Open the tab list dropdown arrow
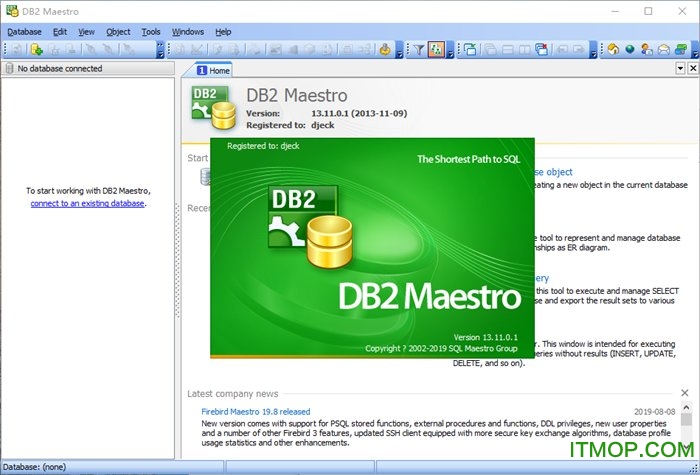Image resolution: width=700 pixels, height=475 pixels. pyautogui.click(x=680, y=68)
